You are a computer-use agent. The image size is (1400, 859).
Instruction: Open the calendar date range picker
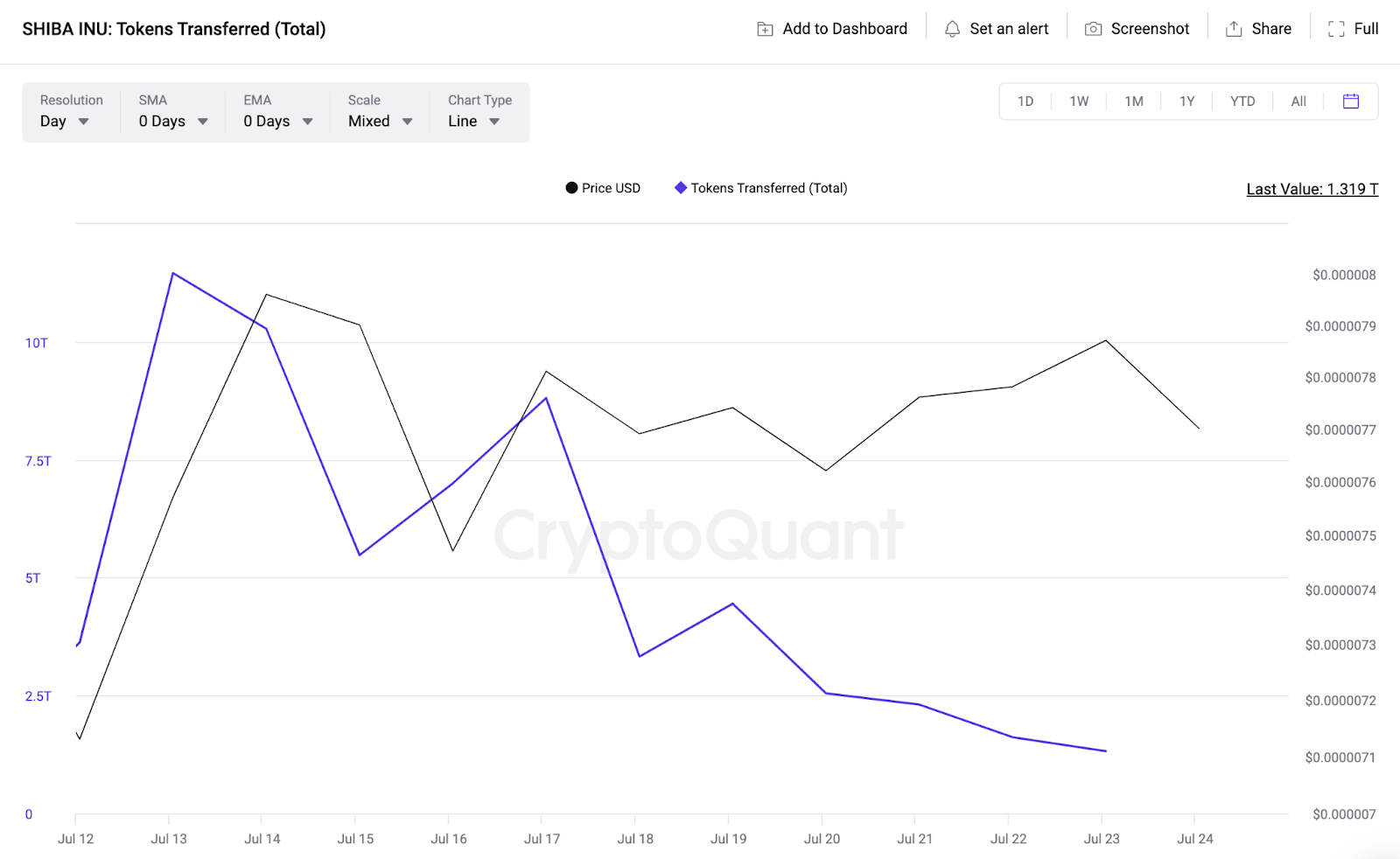coord(1351,101)
